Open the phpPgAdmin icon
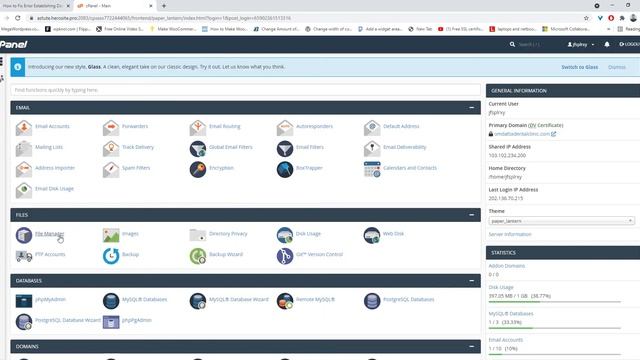640x360 pixels. coord(111,322)
